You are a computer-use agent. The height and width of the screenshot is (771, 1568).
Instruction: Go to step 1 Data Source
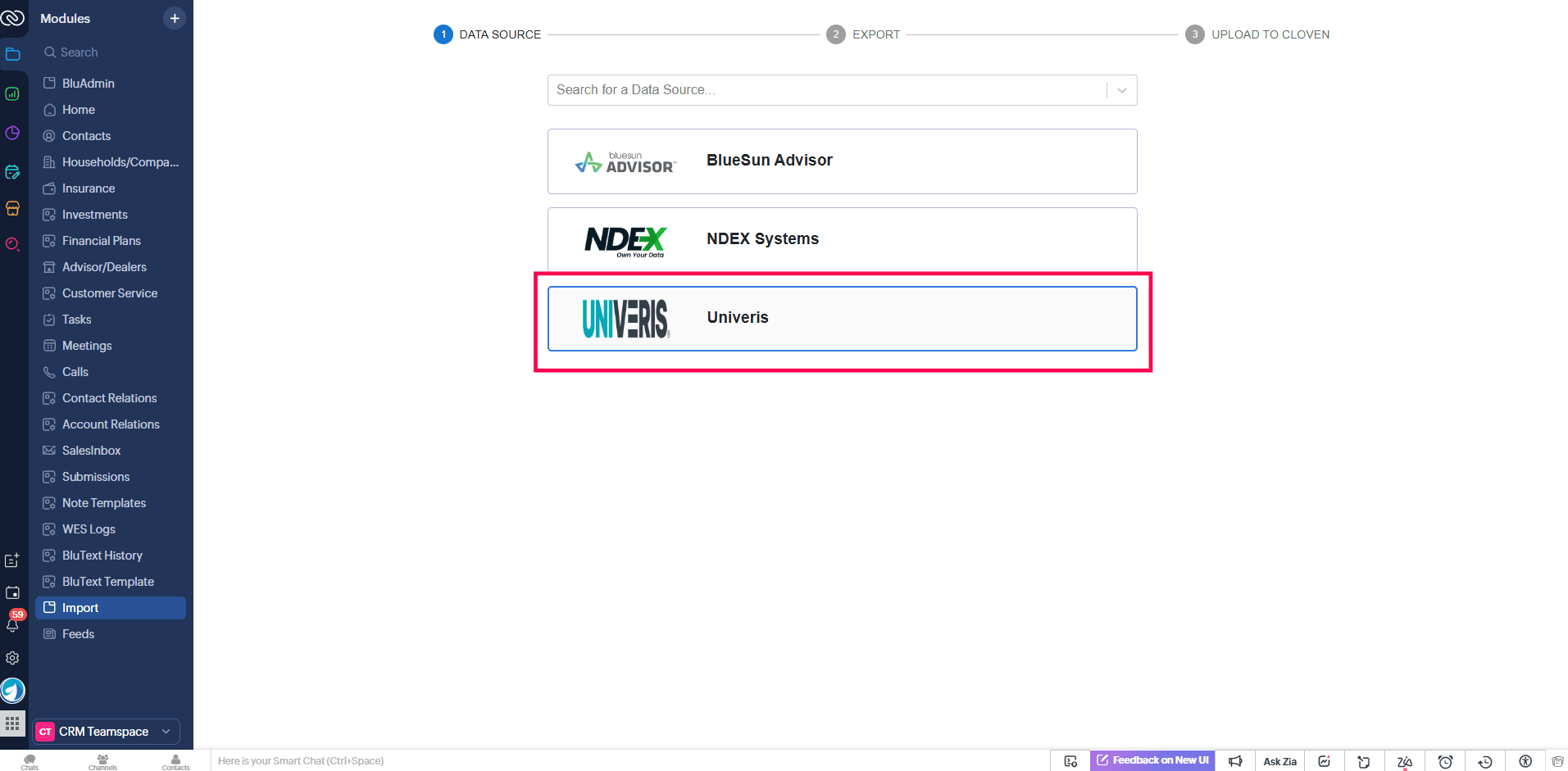tap(488, 34)
